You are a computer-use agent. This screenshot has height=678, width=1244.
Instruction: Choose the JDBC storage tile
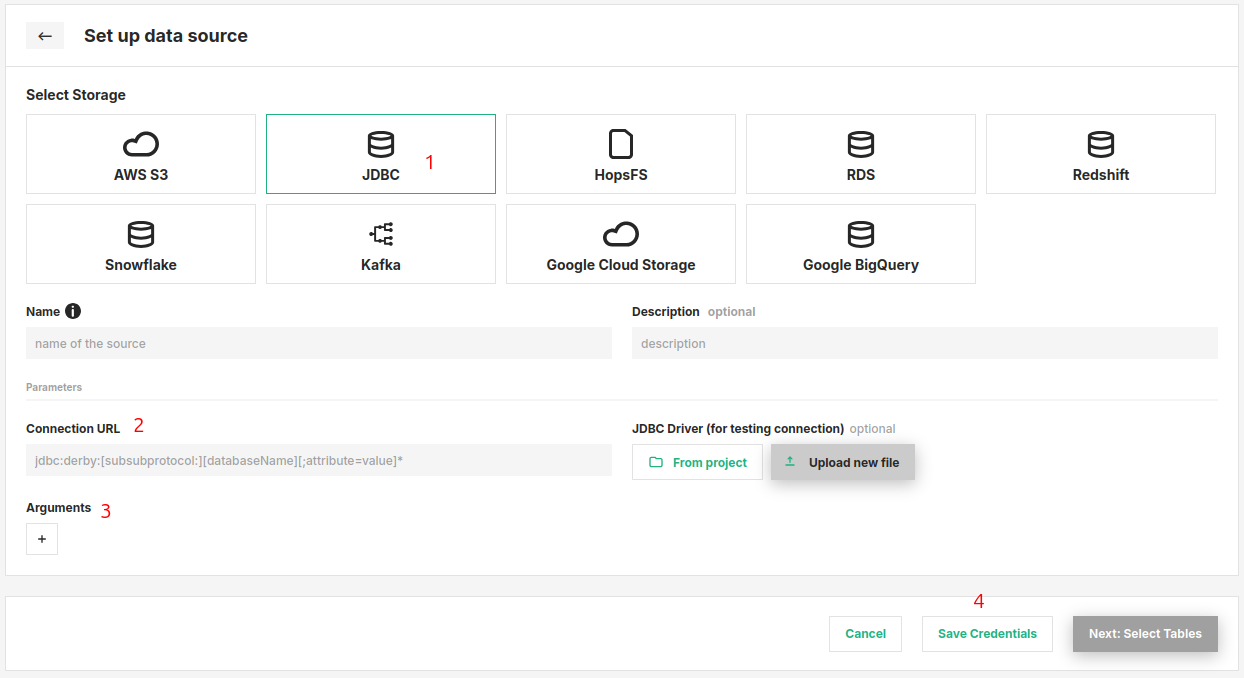(x=380, y=154)
